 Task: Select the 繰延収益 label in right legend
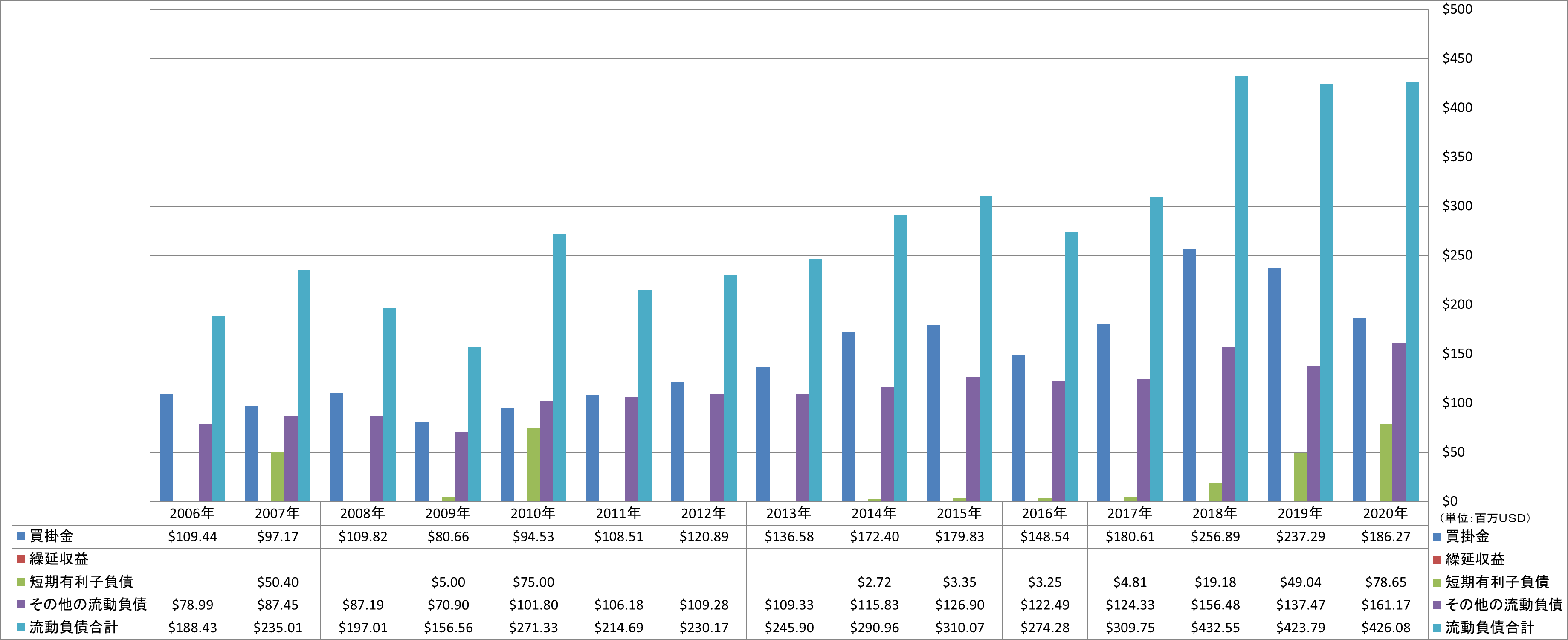[1474, 559]
